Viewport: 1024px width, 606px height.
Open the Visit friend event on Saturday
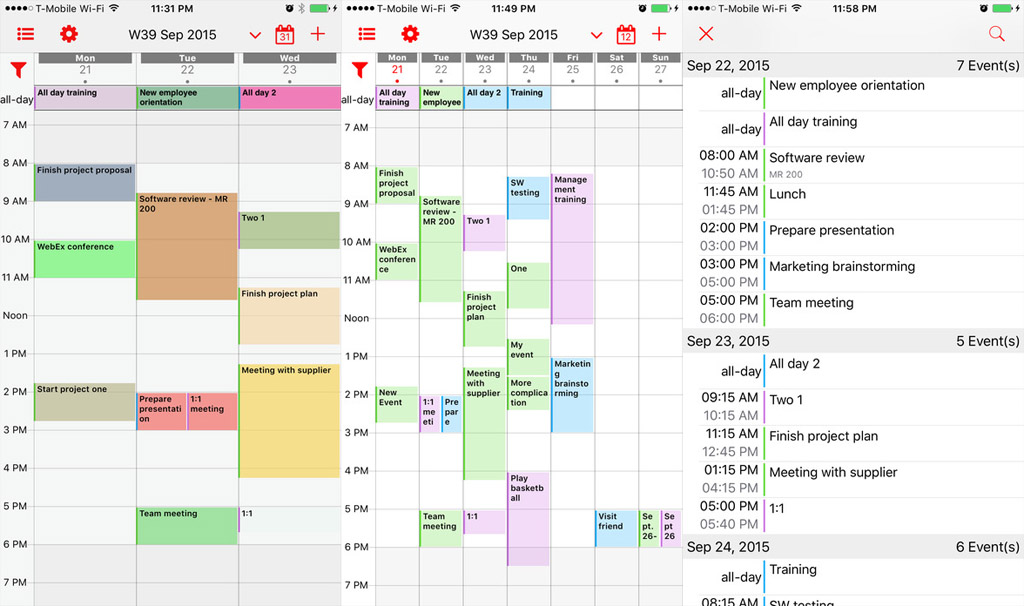point(616,528)
